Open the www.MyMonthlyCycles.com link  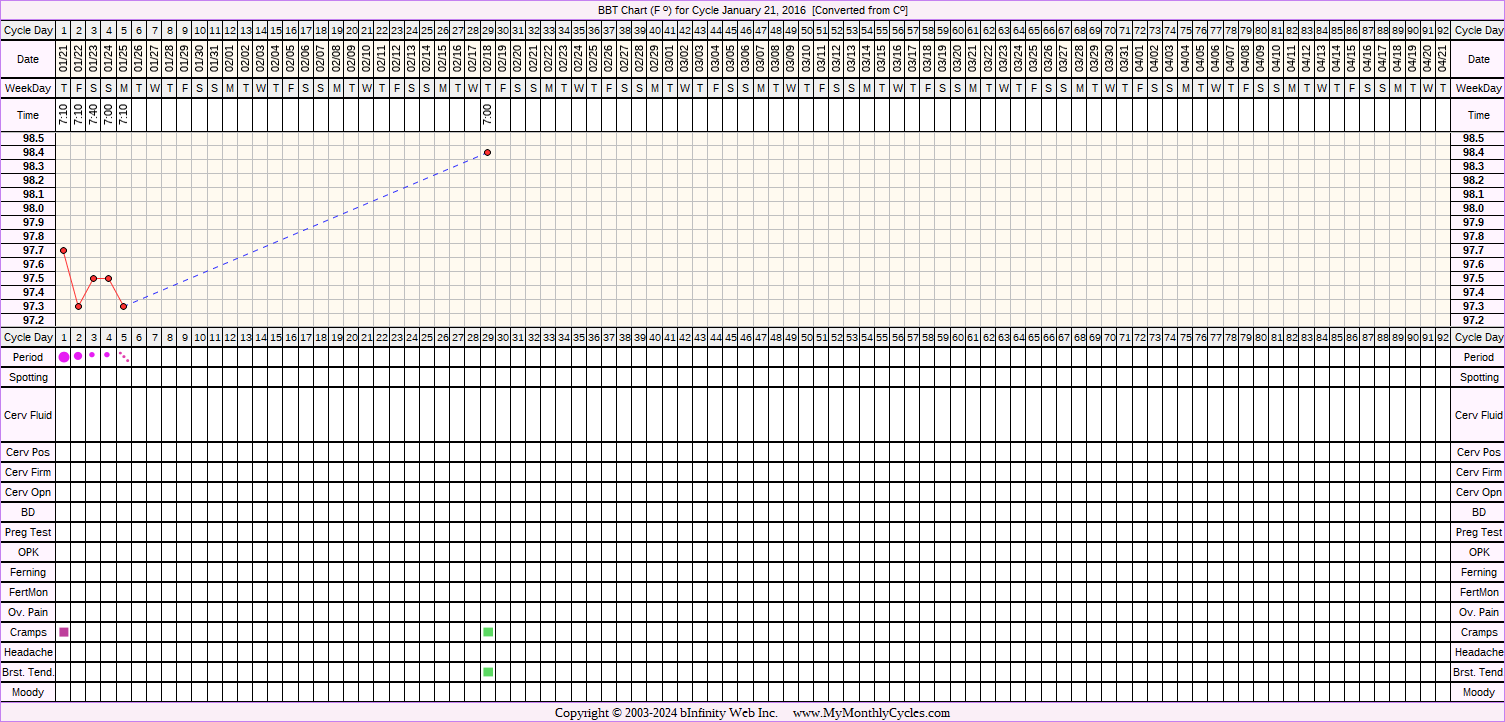871,713
